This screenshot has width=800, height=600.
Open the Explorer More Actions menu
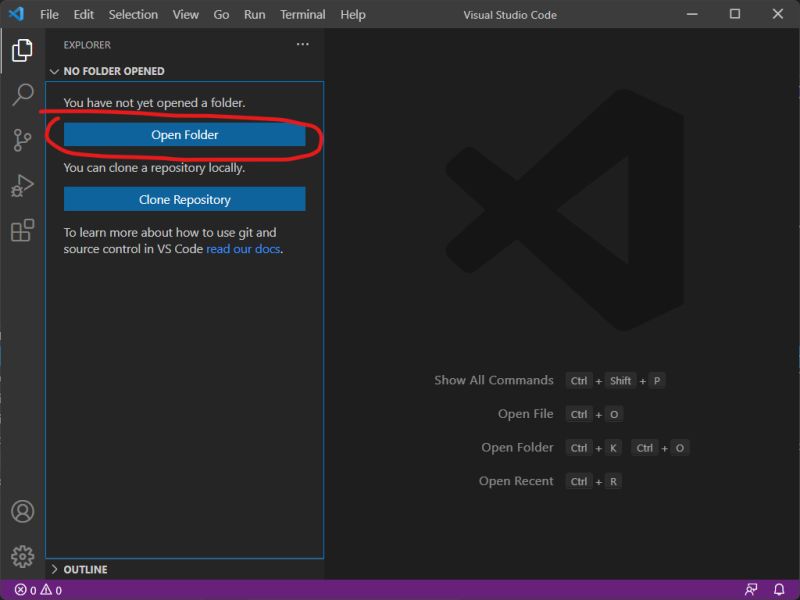303,44
